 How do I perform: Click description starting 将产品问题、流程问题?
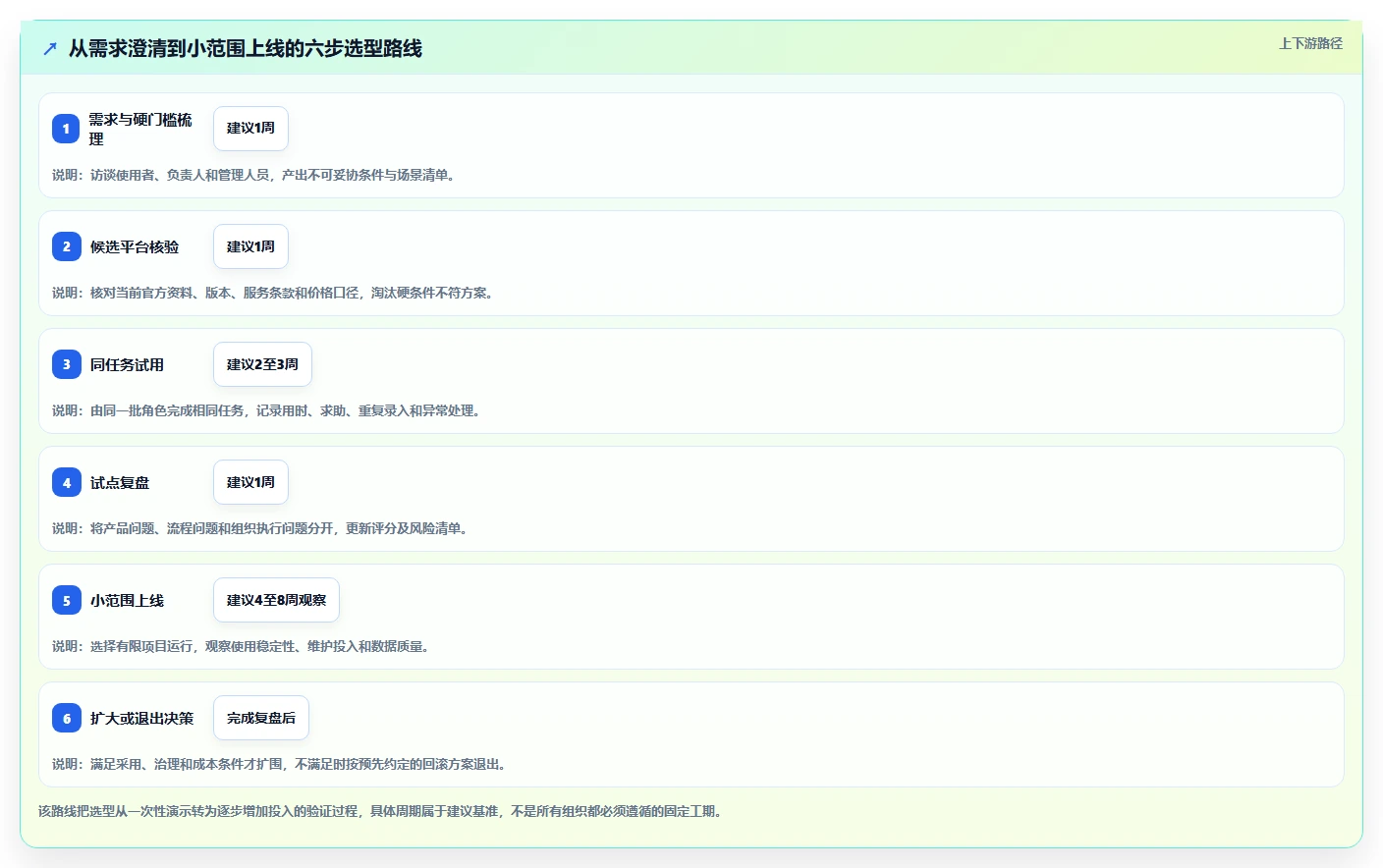click(260, 528)
